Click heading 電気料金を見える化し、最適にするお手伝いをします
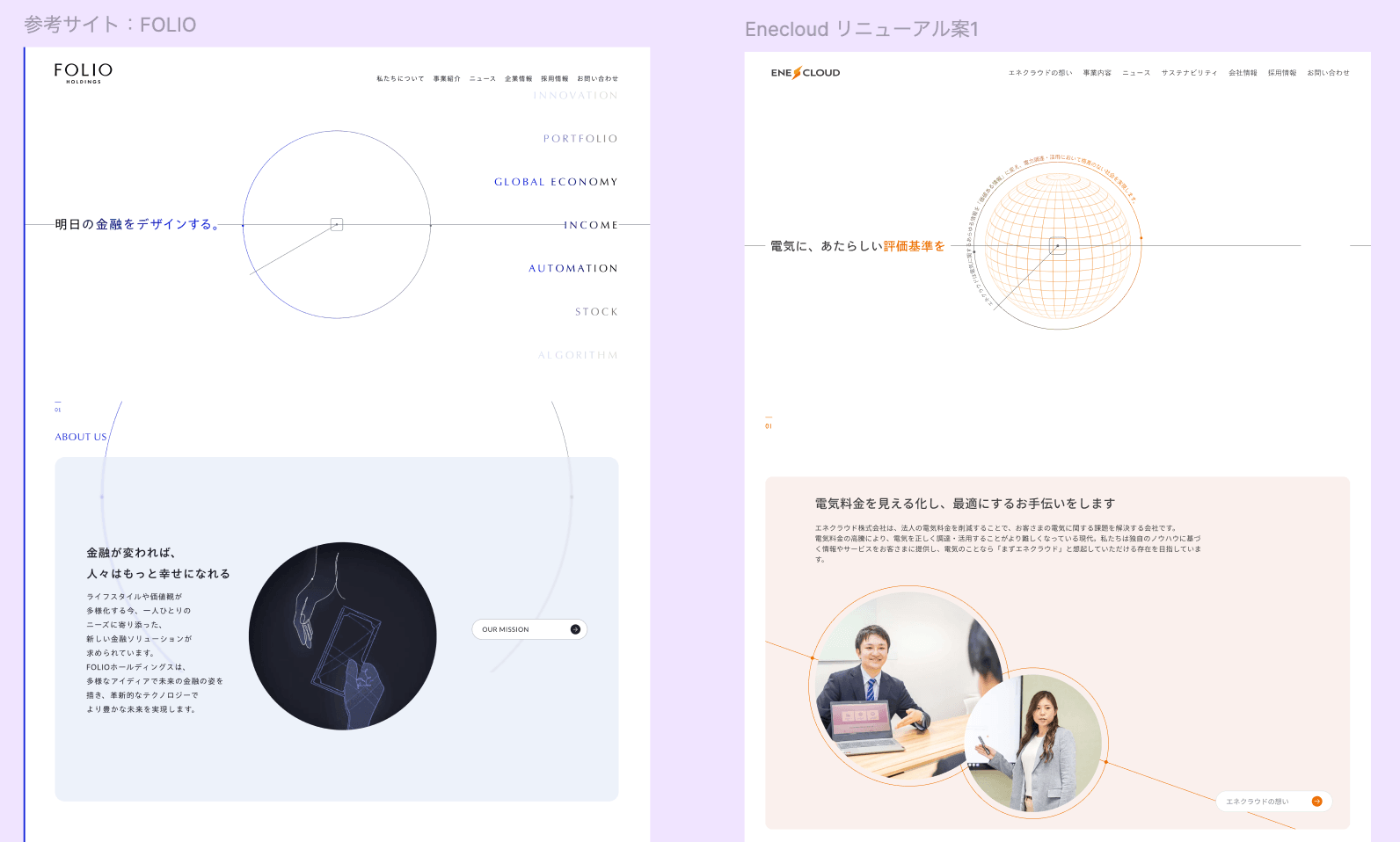Image resolution: width=1400 pixels, height=842 pixels. pos(965,504)
